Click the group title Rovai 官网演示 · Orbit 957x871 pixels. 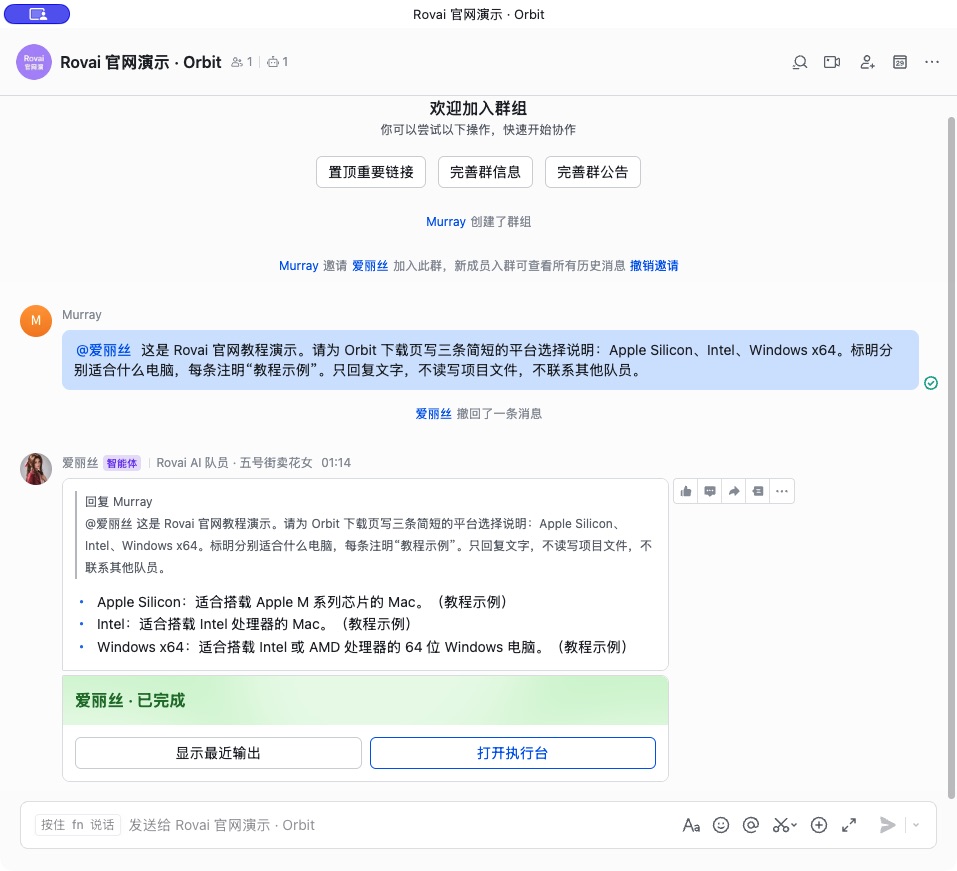point(140,62)
